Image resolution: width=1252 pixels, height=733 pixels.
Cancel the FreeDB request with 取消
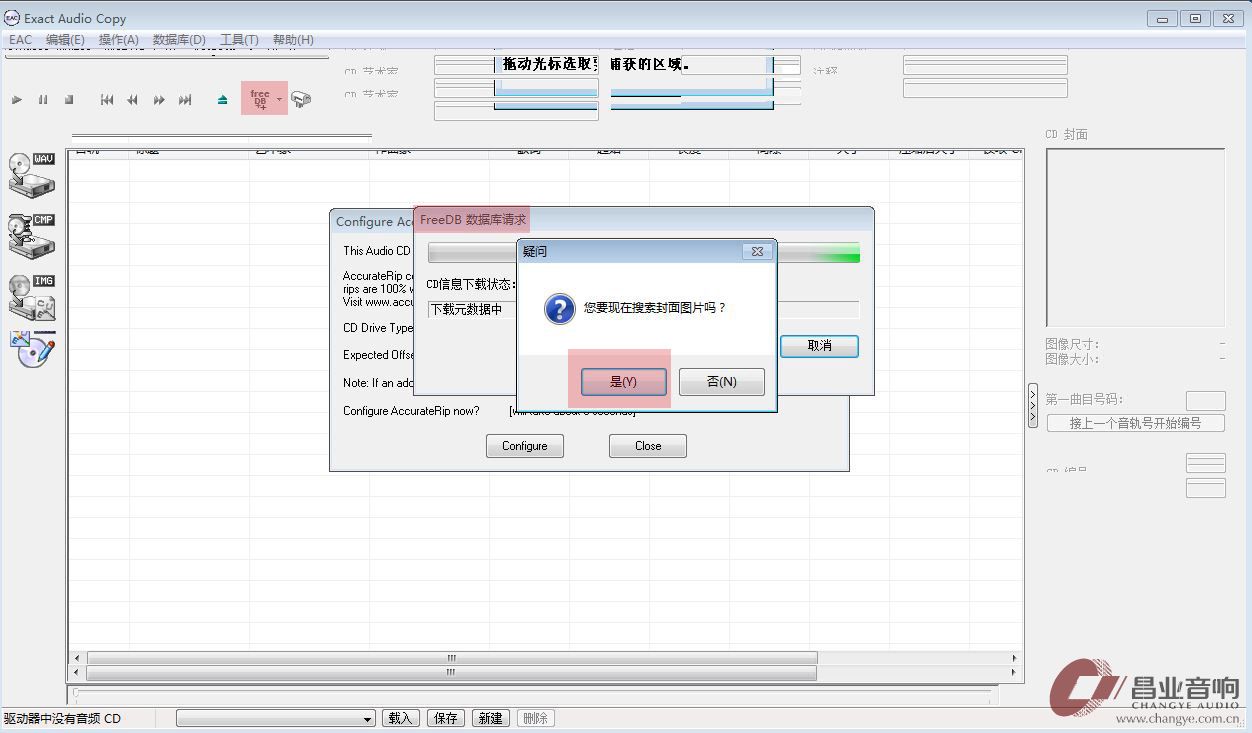(x=819, y=346)
